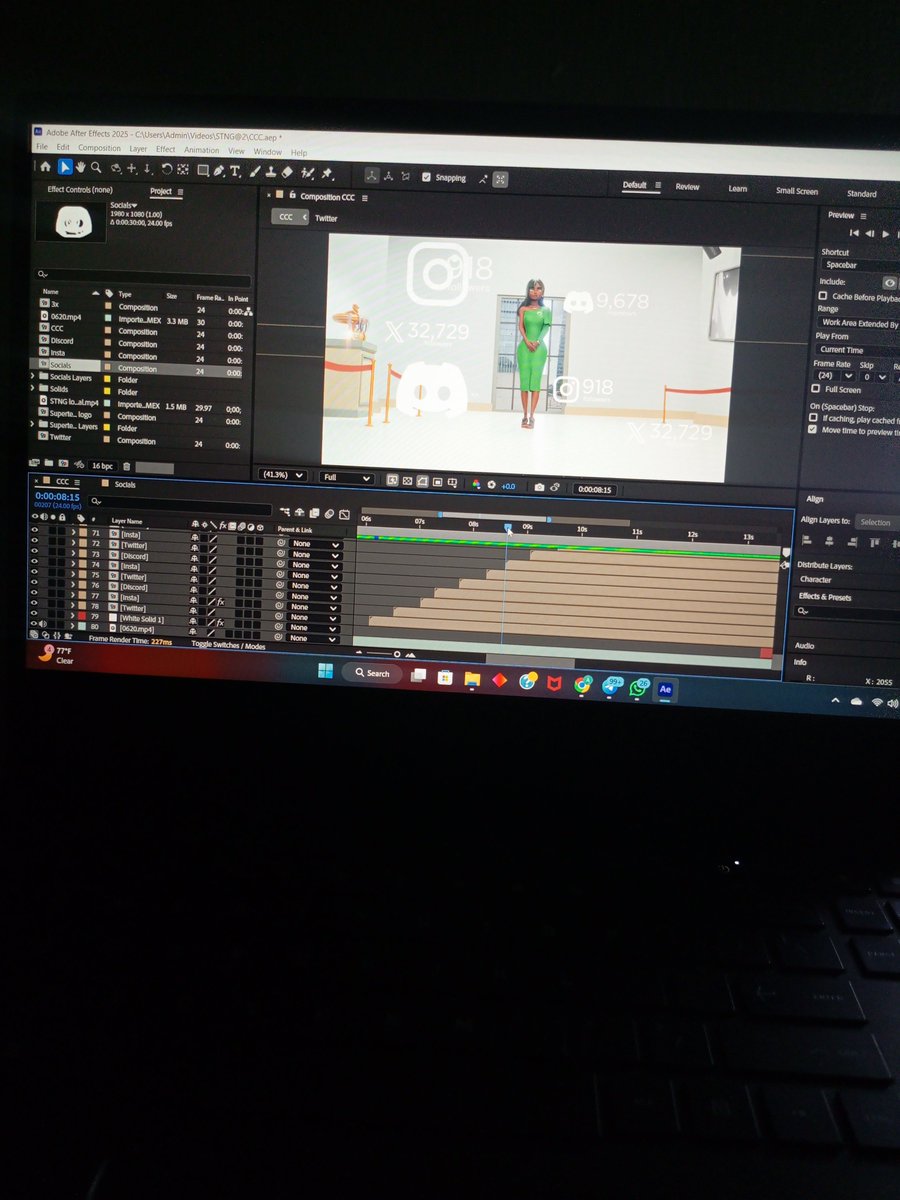The height and width of the screenshot is (1200, 900).
Task: Activate the Selection arrow tool
Action: pos(65,167)
